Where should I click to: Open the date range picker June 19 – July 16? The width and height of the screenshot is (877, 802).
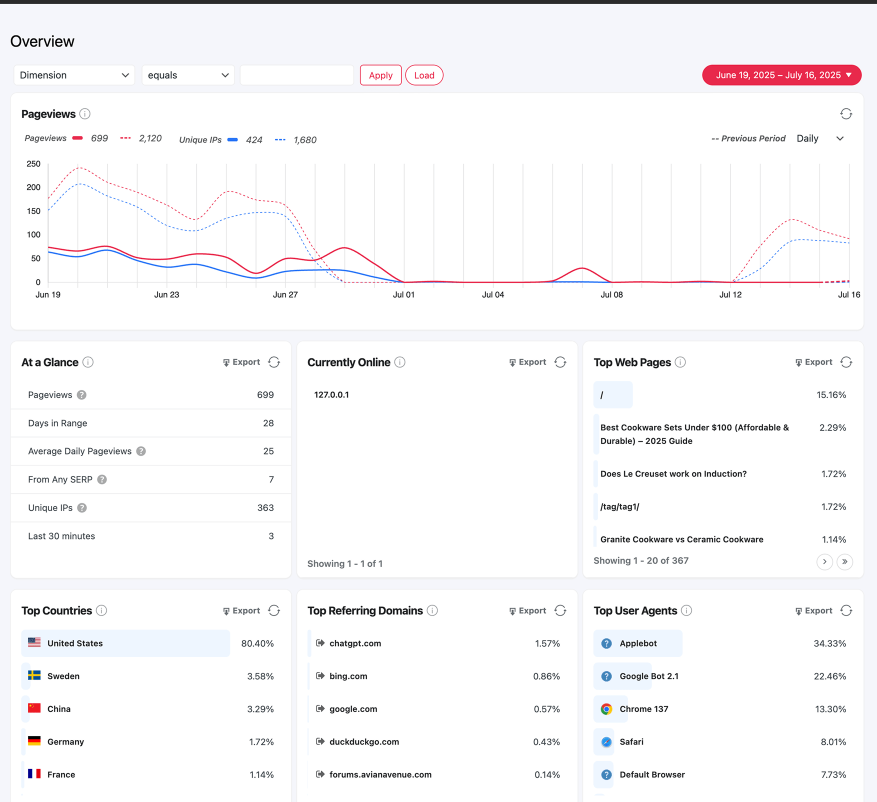pyautogui.click(x=782, y=75)
